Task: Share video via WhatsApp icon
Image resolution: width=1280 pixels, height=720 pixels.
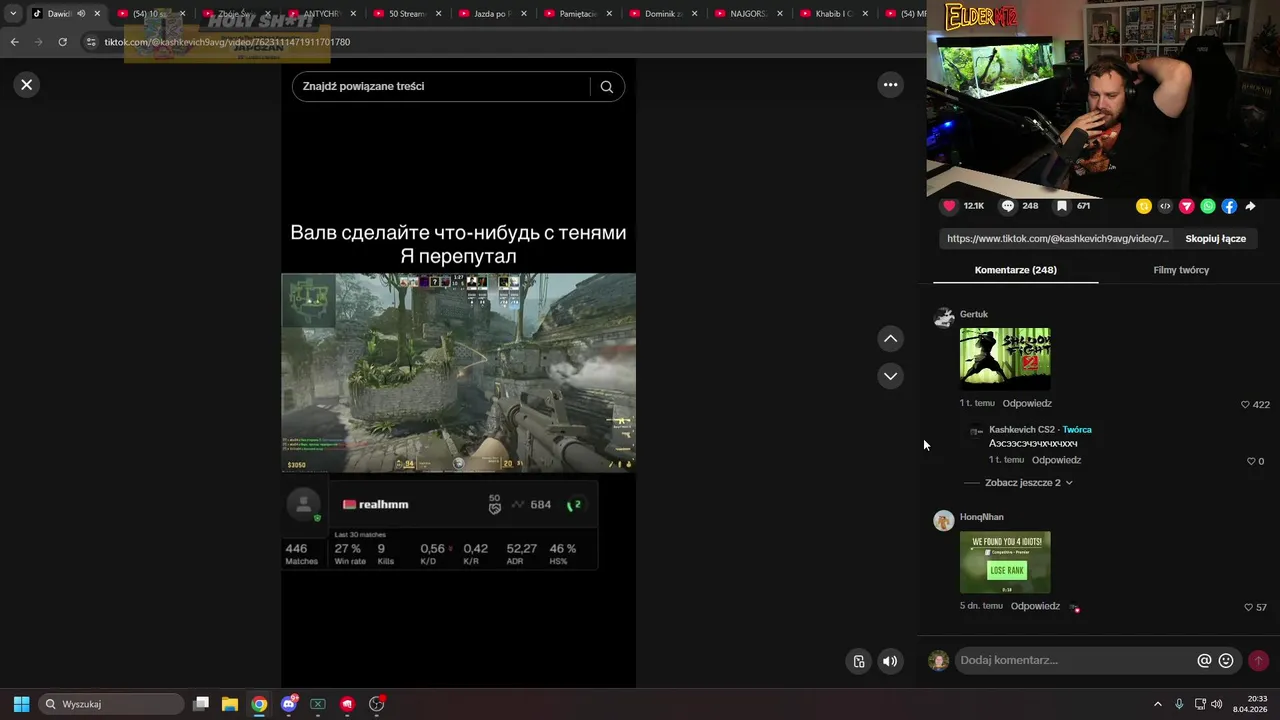Action: pos(1208,206)
